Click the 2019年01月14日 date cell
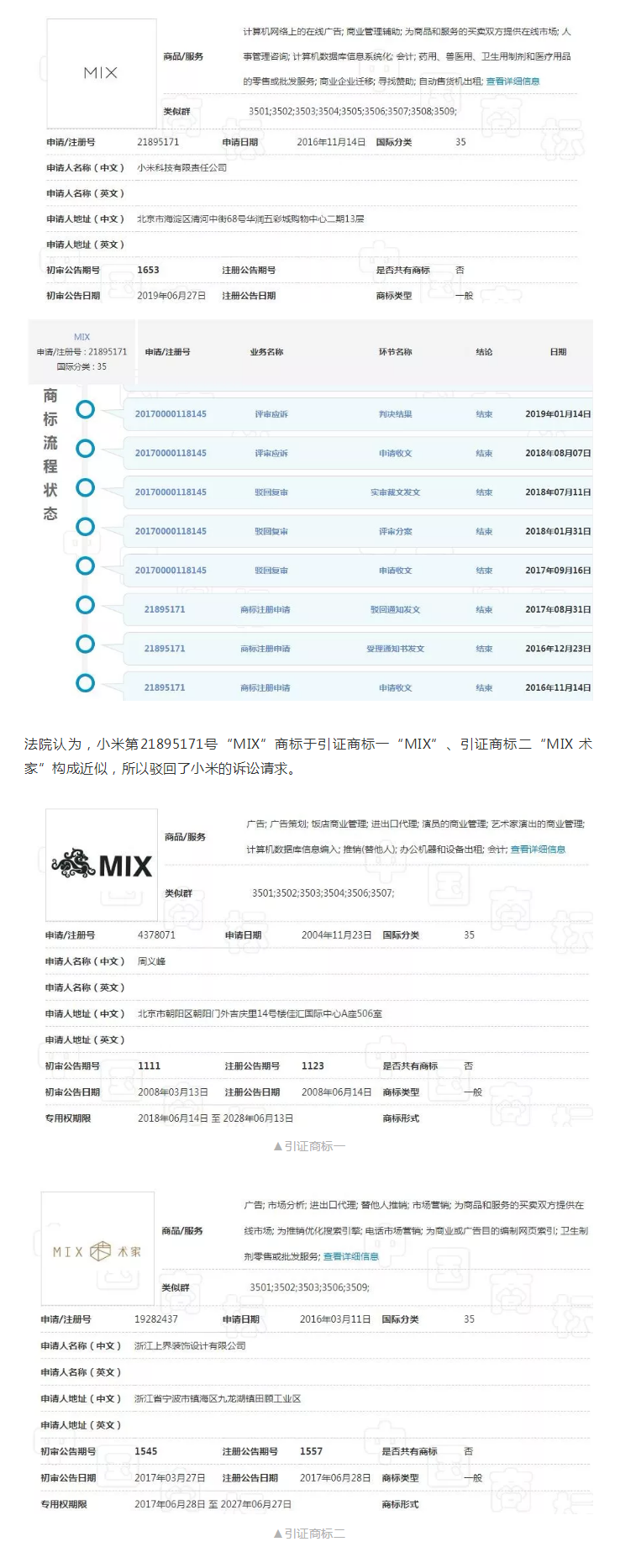The height and width of the screenshot is (1568, 636). (x=558, y=414)
